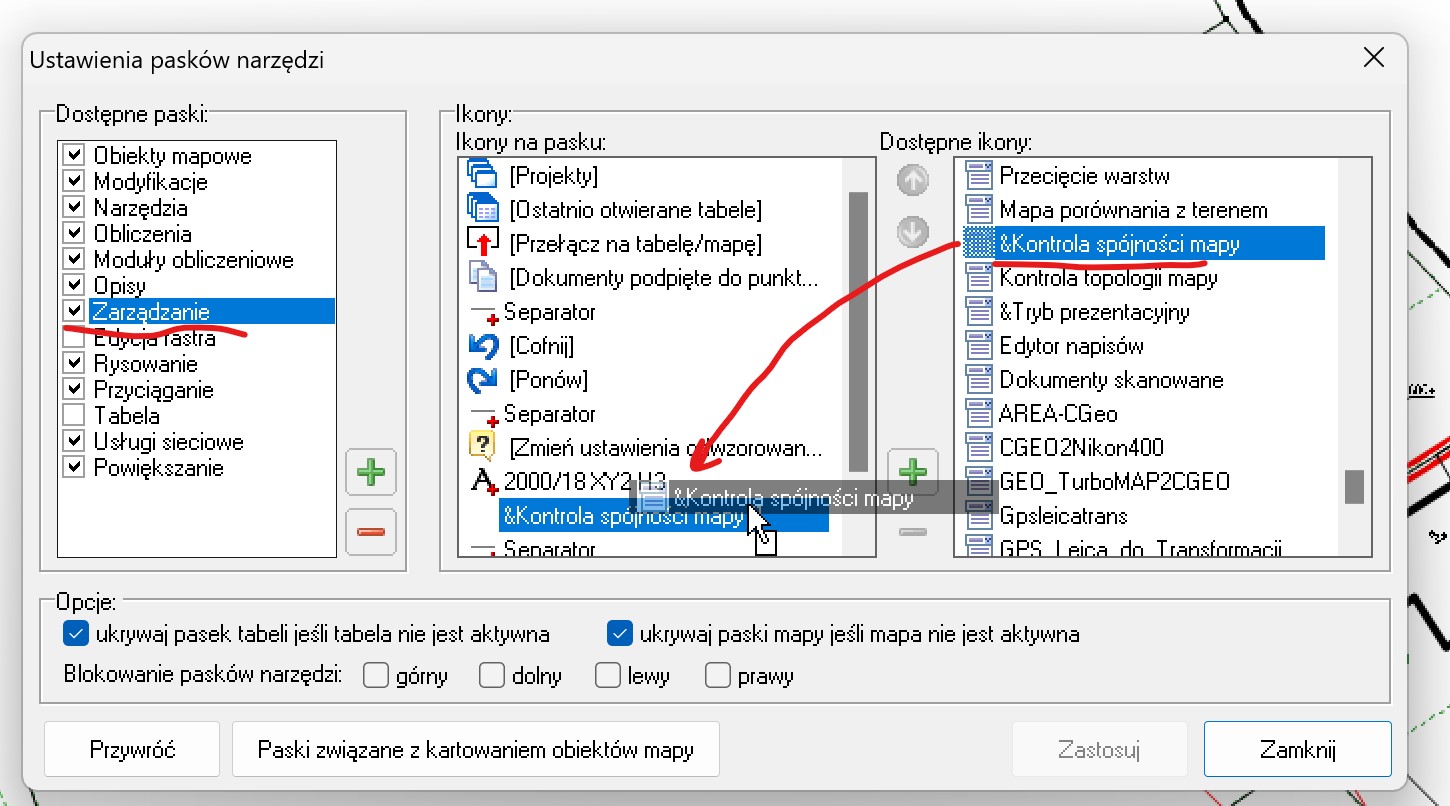Click the gray minus remove-icon button
1450x806 pixels.
913,532
